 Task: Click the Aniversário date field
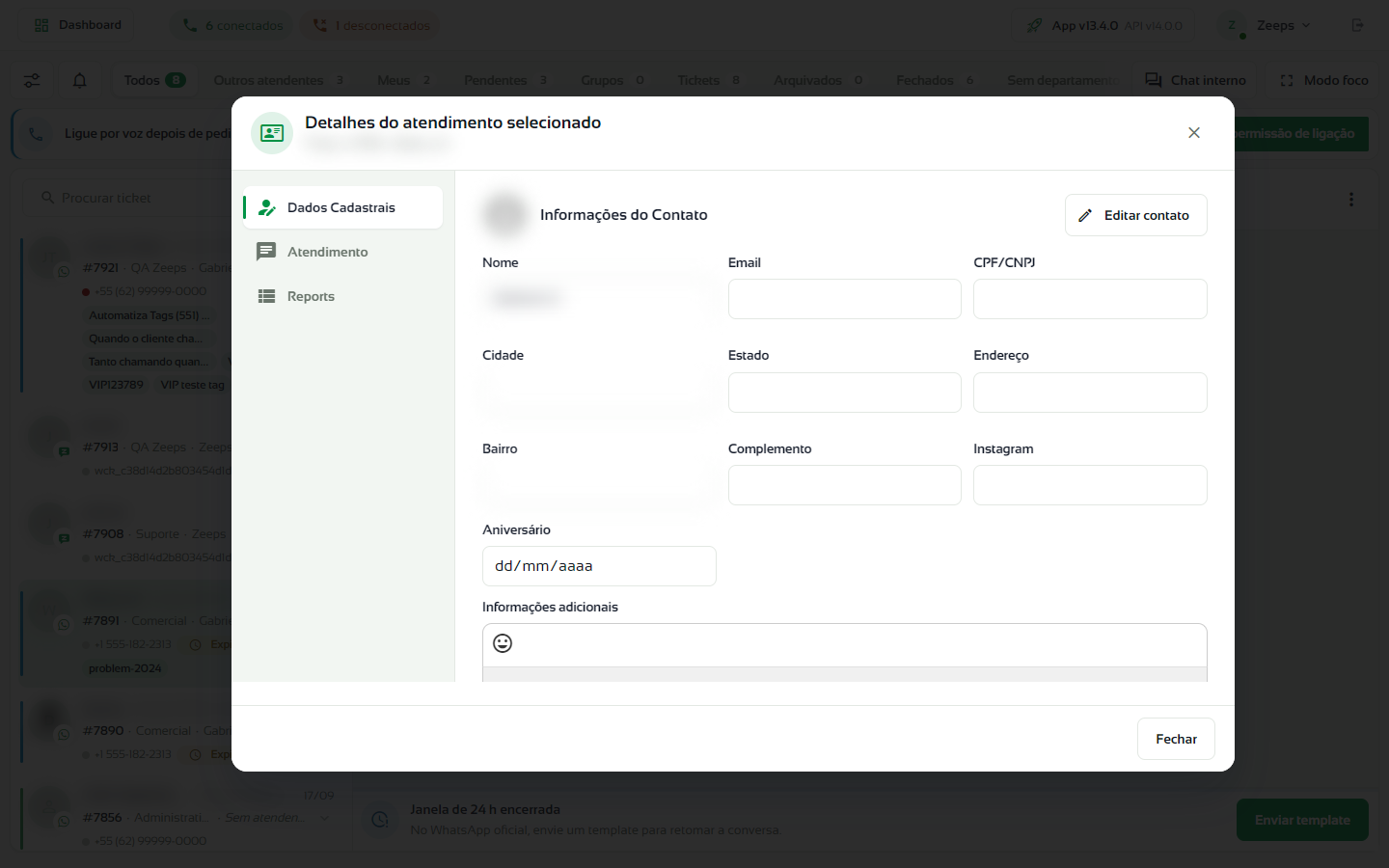coord(599,566)
